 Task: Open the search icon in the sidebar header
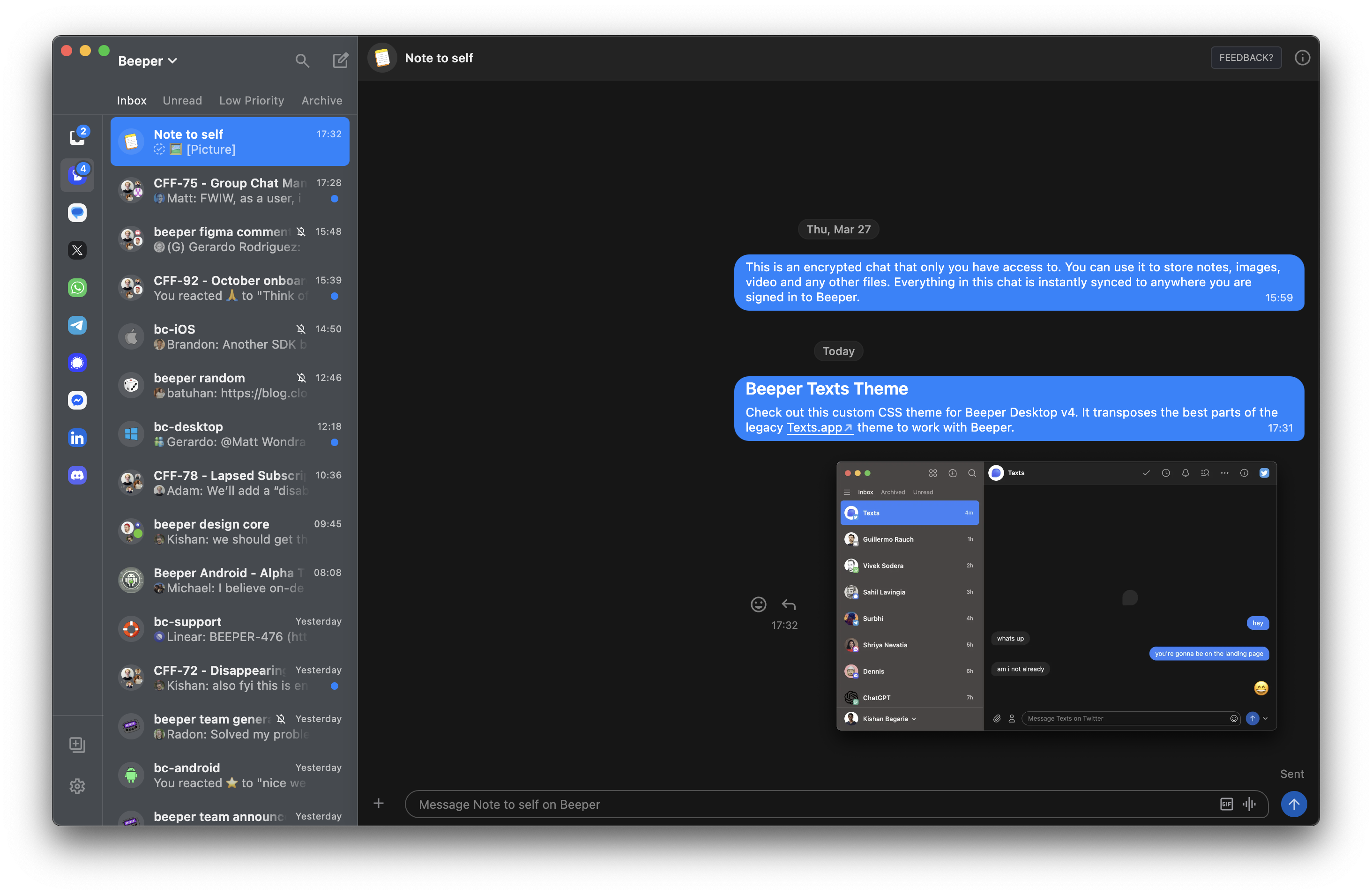(302, 60)
